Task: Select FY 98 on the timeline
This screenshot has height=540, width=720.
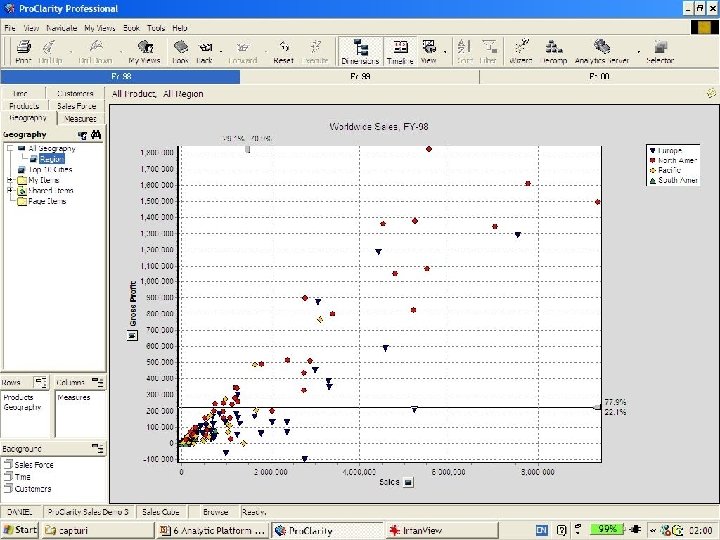Action: pyautogui.click(x=121, y=76)
